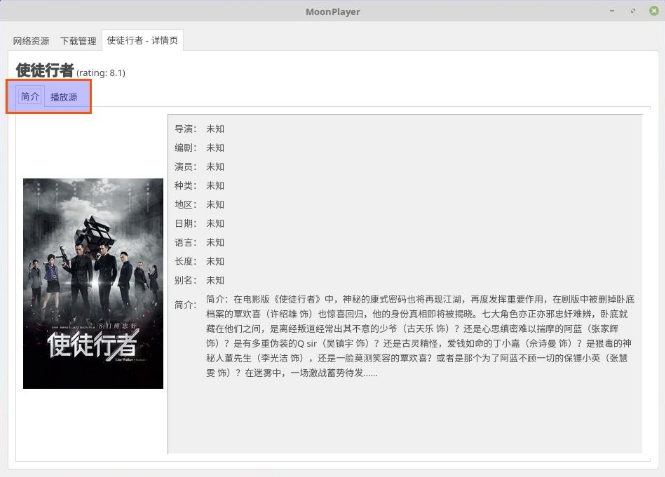665x477 pixels.
Task: Click the 地区: label
Action: [185, 205]
